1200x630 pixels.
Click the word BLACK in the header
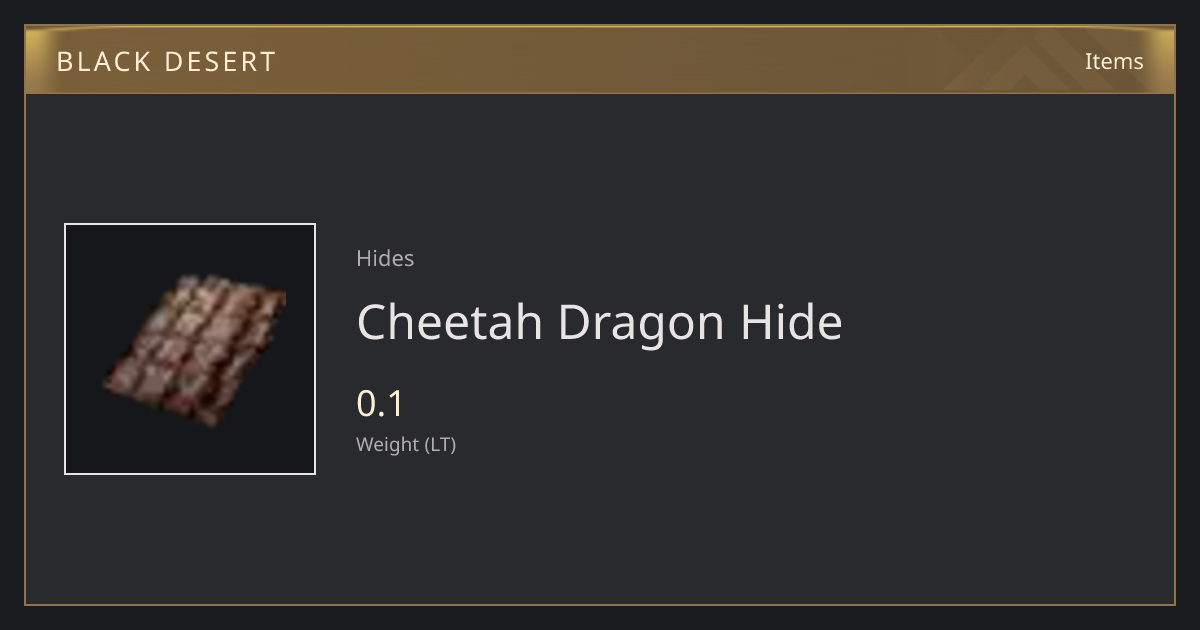coord(103,61)
